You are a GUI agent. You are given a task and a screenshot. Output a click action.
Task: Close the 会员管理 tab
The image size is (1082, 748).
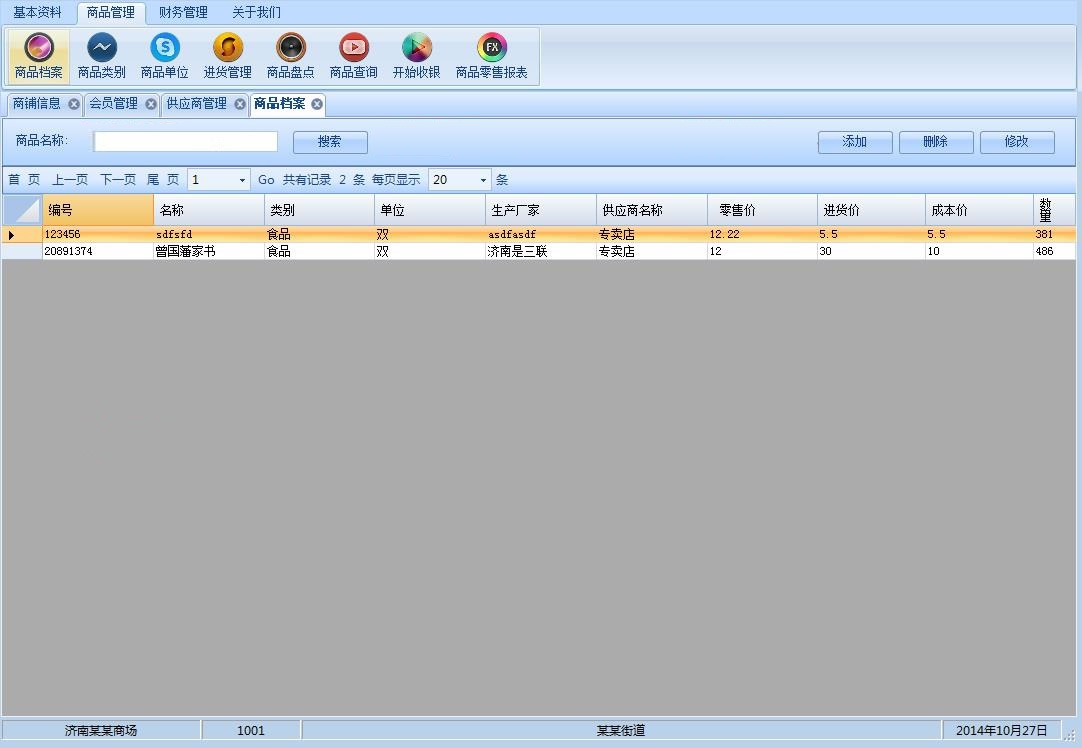(x=151, y=104)
